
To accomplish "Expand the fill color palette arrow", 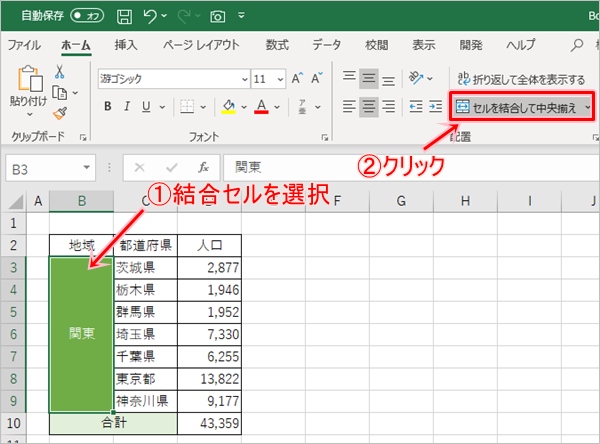I will click(244, 107).
